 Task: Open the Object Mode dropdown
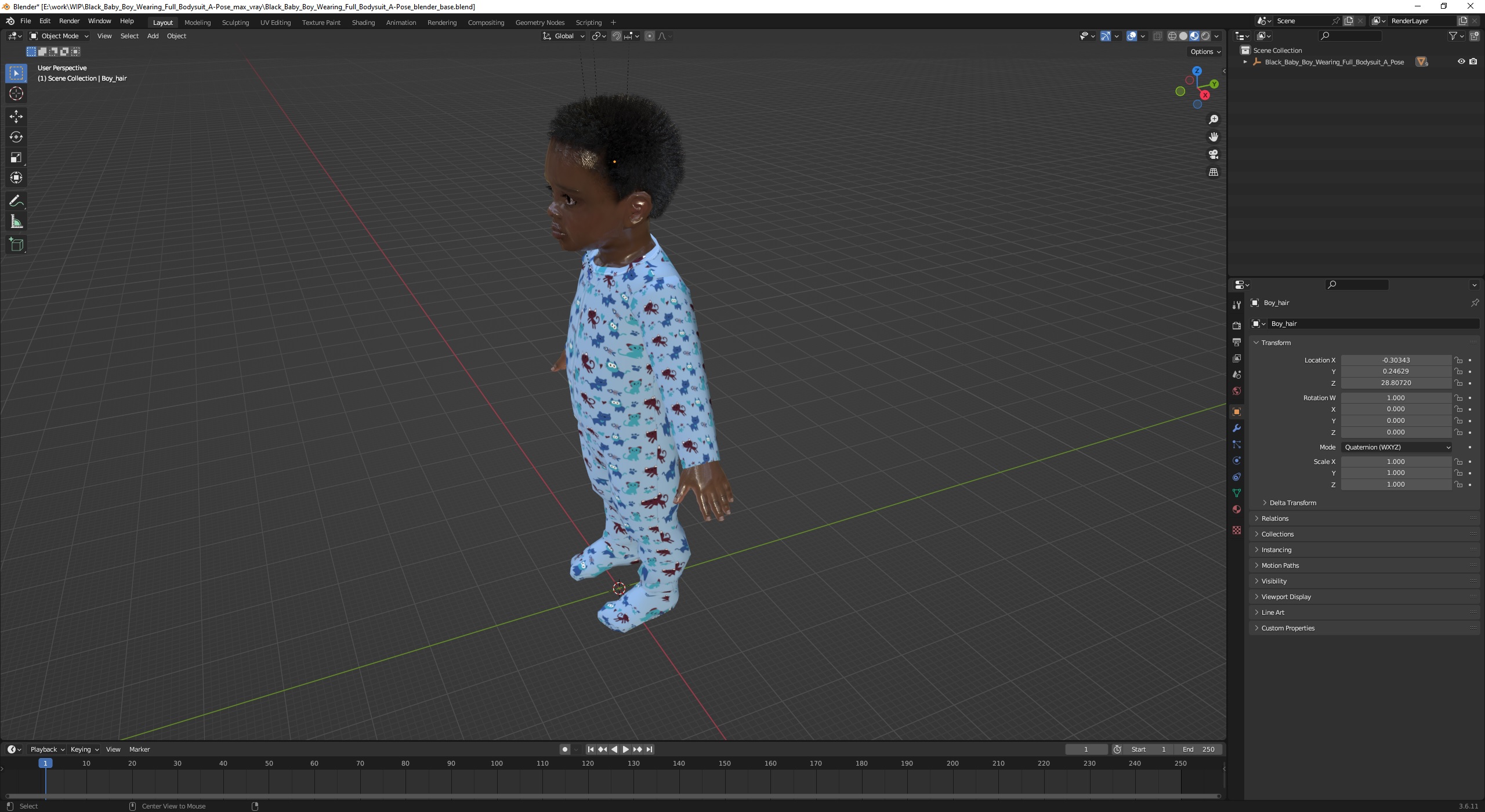coord(59,36)
